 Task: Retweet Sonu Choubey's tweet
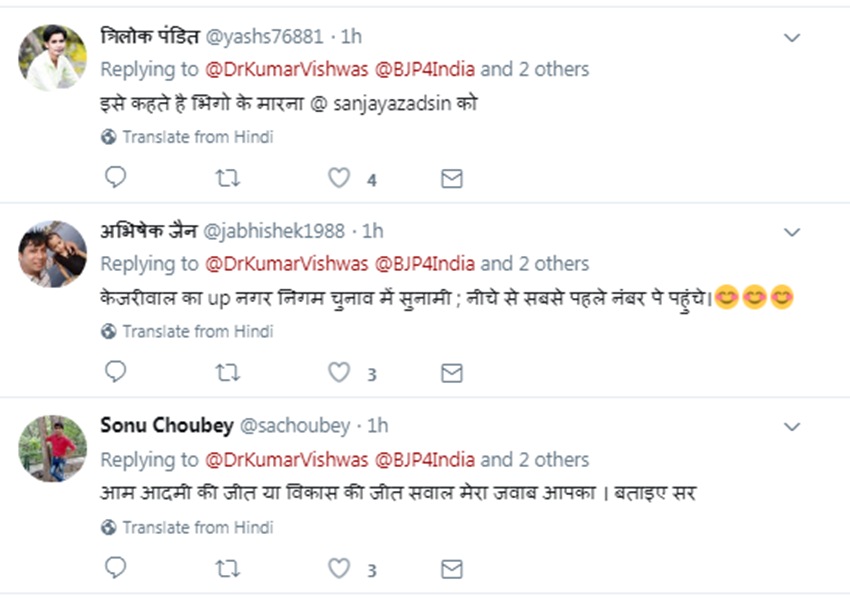pos(228,568)
